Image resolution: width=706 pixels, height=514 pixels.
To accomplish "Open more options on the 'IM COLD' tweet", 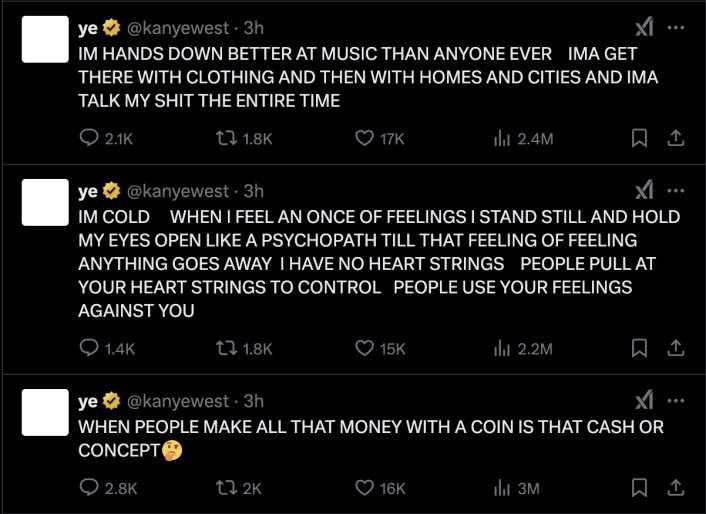I will point(676,190).
